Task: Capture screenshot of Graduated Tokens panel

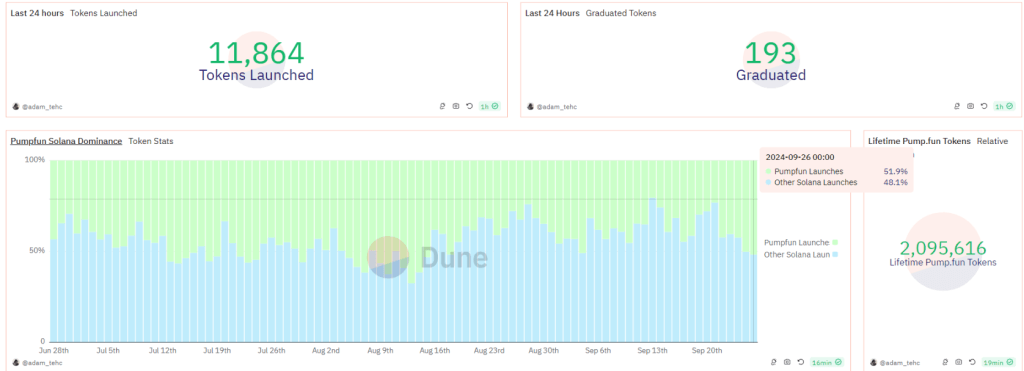Action: [x=970, y=106]
